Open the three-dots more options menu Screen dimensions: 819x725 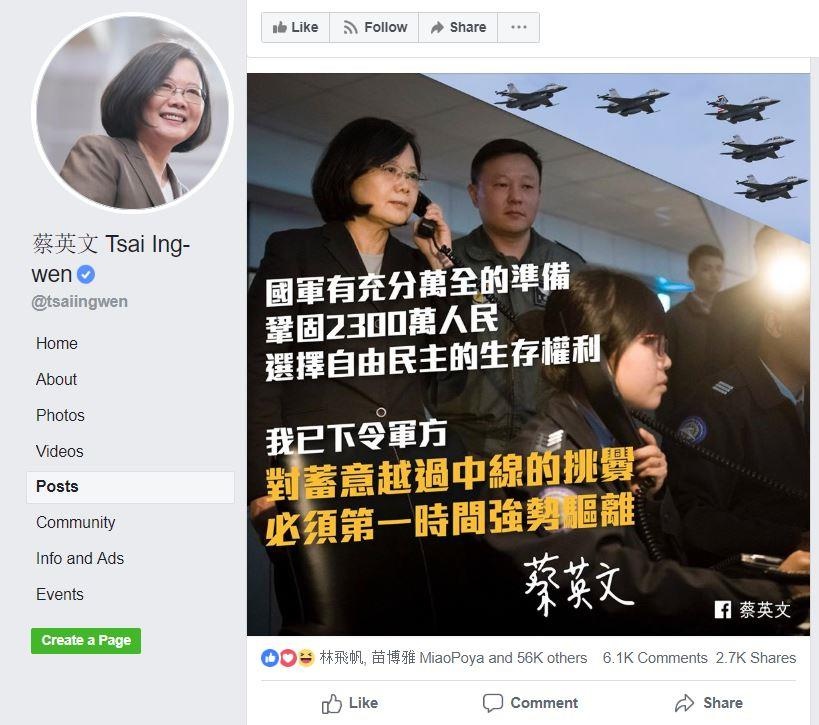click(x=519, y=27)
